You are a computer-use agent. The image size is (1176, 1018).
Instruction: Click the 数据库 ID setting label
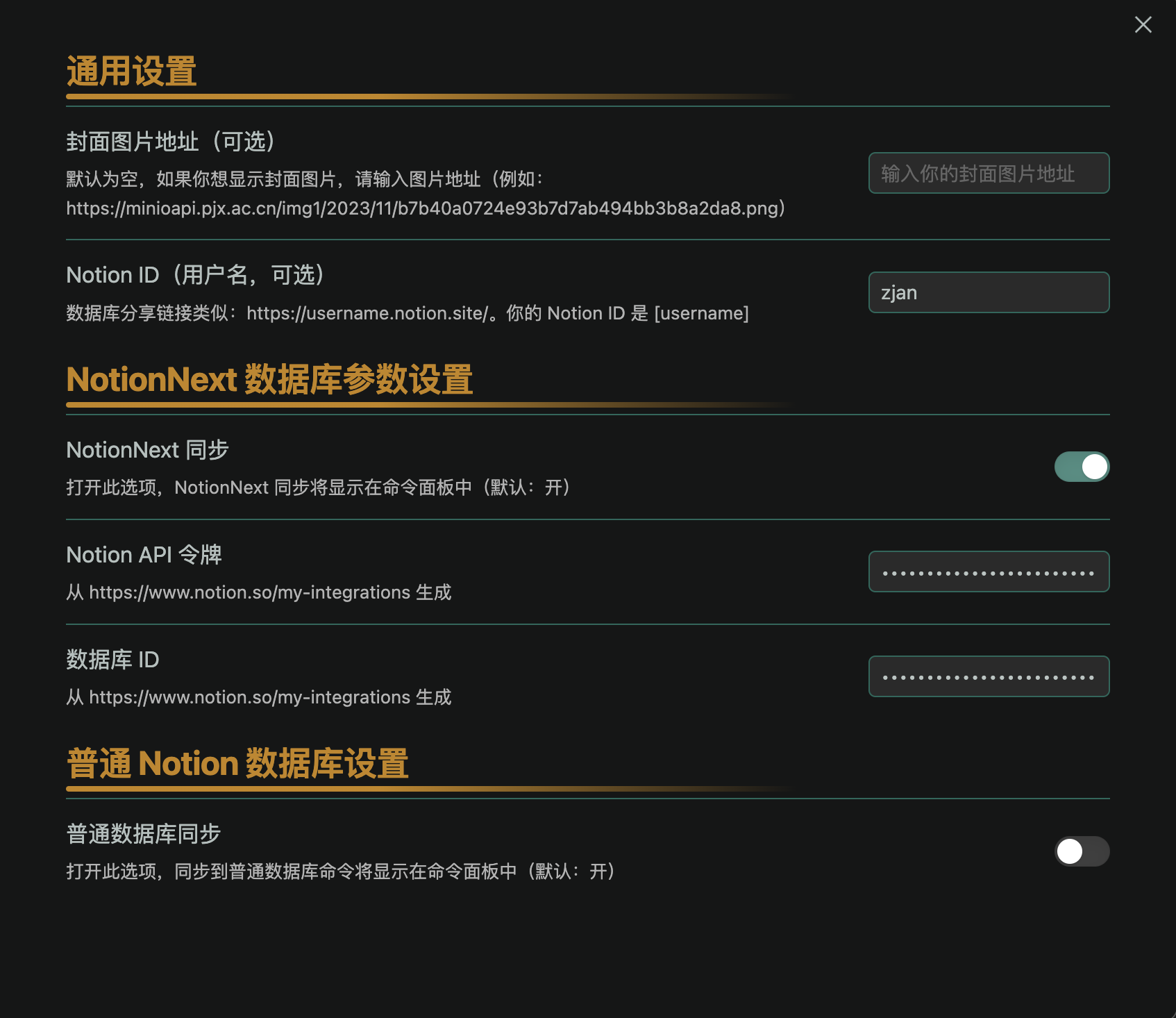pos(112,660)
